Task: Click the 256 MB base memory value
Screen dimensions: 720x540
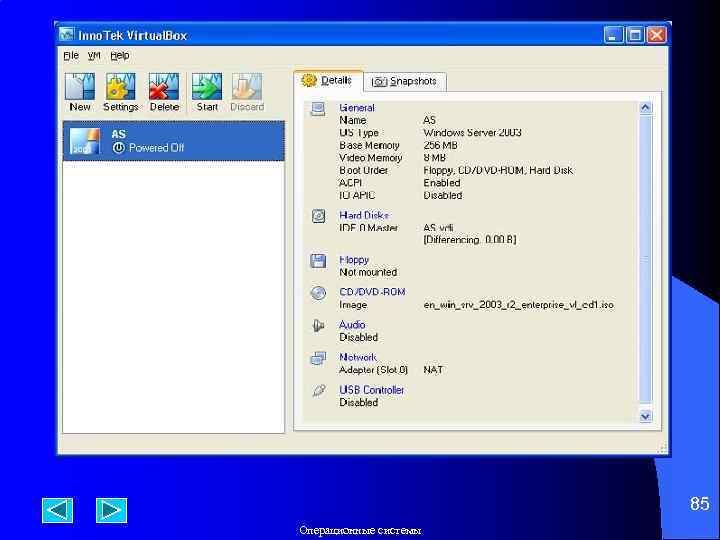Action: (x=440, y=146)
